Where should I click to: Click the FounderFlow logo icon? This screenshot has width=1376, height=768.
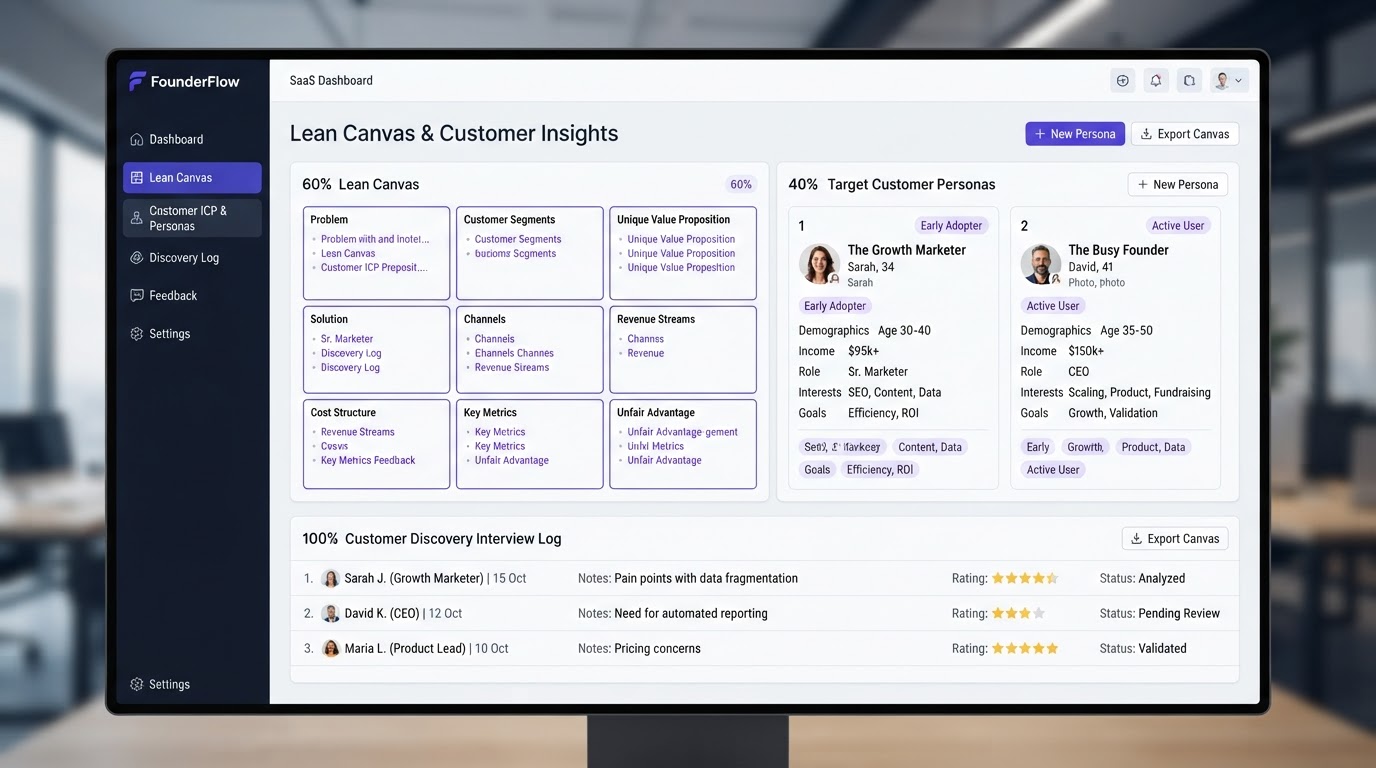click(138, 81)
